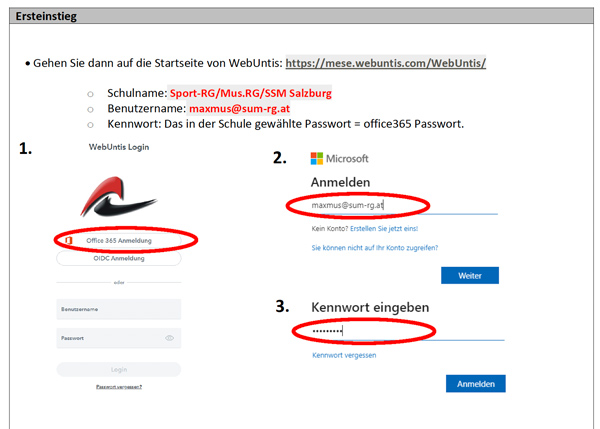Screen dimensions: 600x429
Task: Click the Passwort input field
Action: [x=119, y=338]
